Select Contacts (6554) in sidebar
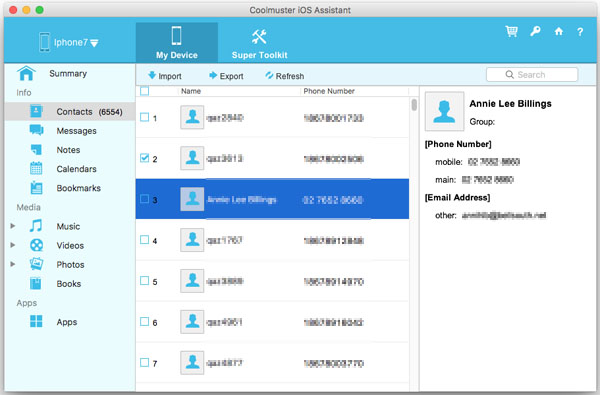600x395 pixels. point(70,112)
